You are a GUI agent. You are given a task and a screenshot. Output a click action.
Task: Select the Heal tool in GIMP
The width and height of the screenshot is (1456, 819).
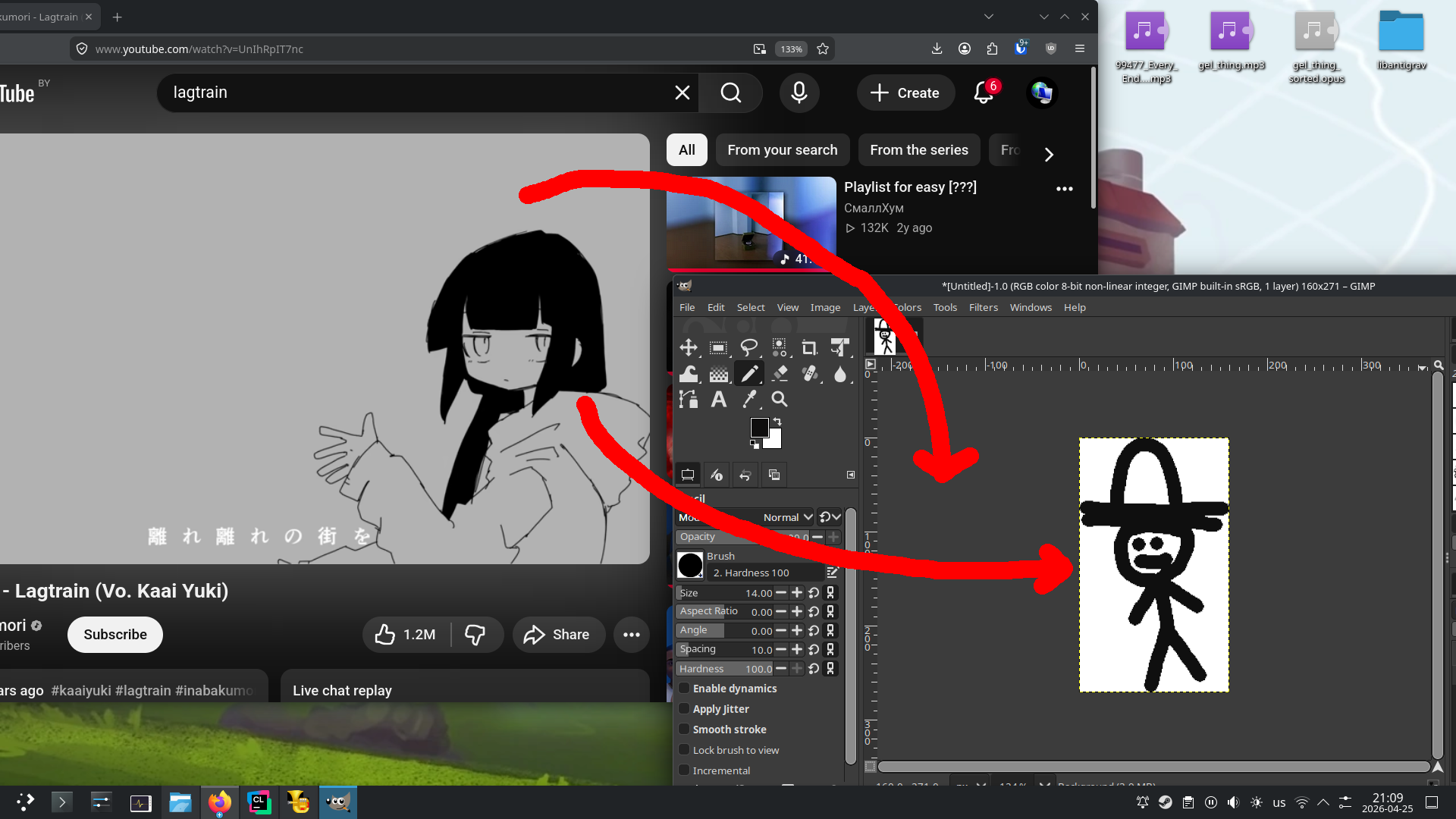pos(809,374)
